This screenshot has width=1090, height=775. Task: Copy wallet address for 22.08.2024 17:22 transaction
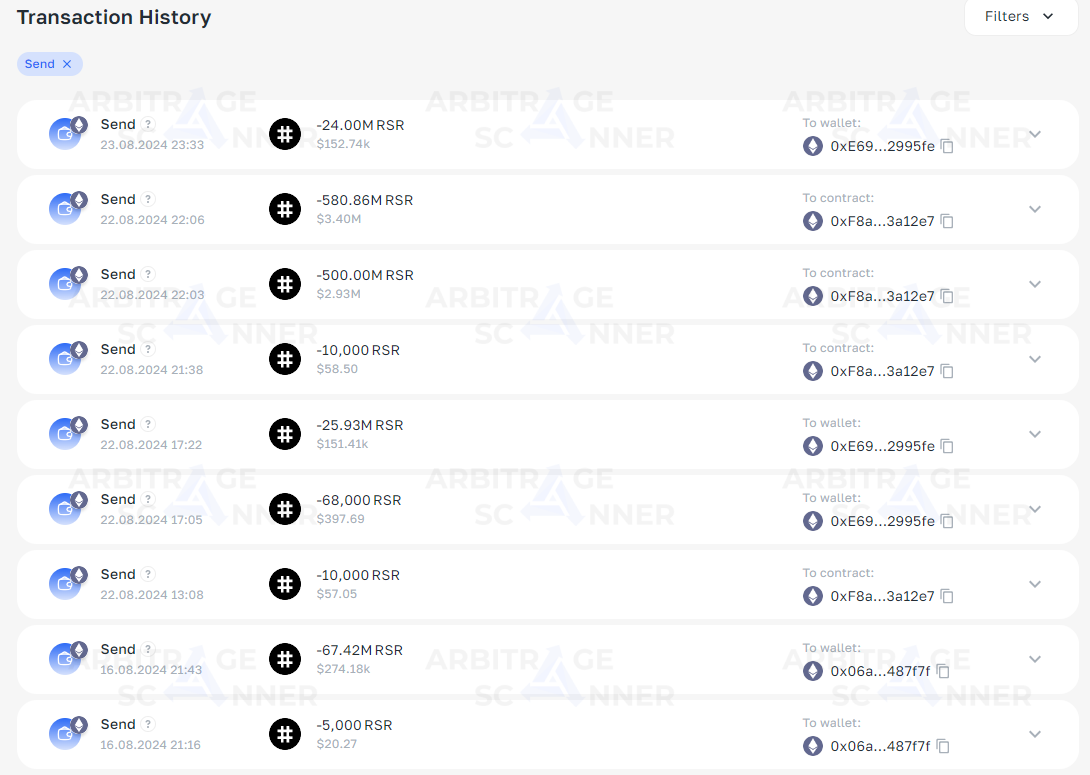point(947,446)
